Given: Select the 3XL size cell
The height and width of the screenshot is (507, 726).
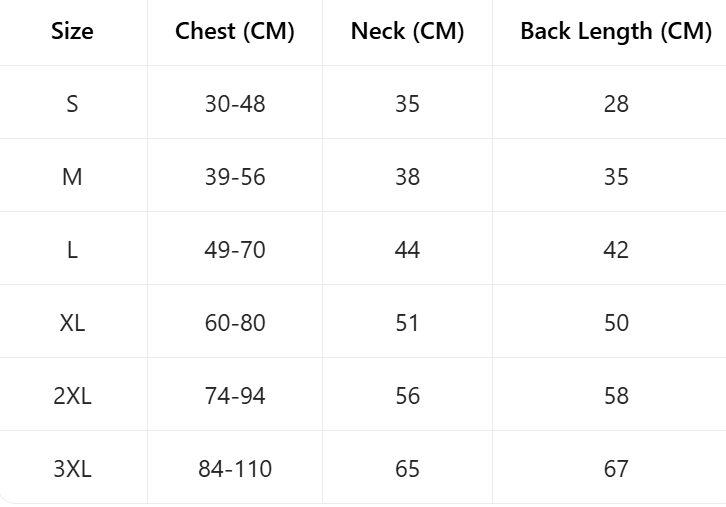Looking at the screenshot, I should click(x=72, y=469).
